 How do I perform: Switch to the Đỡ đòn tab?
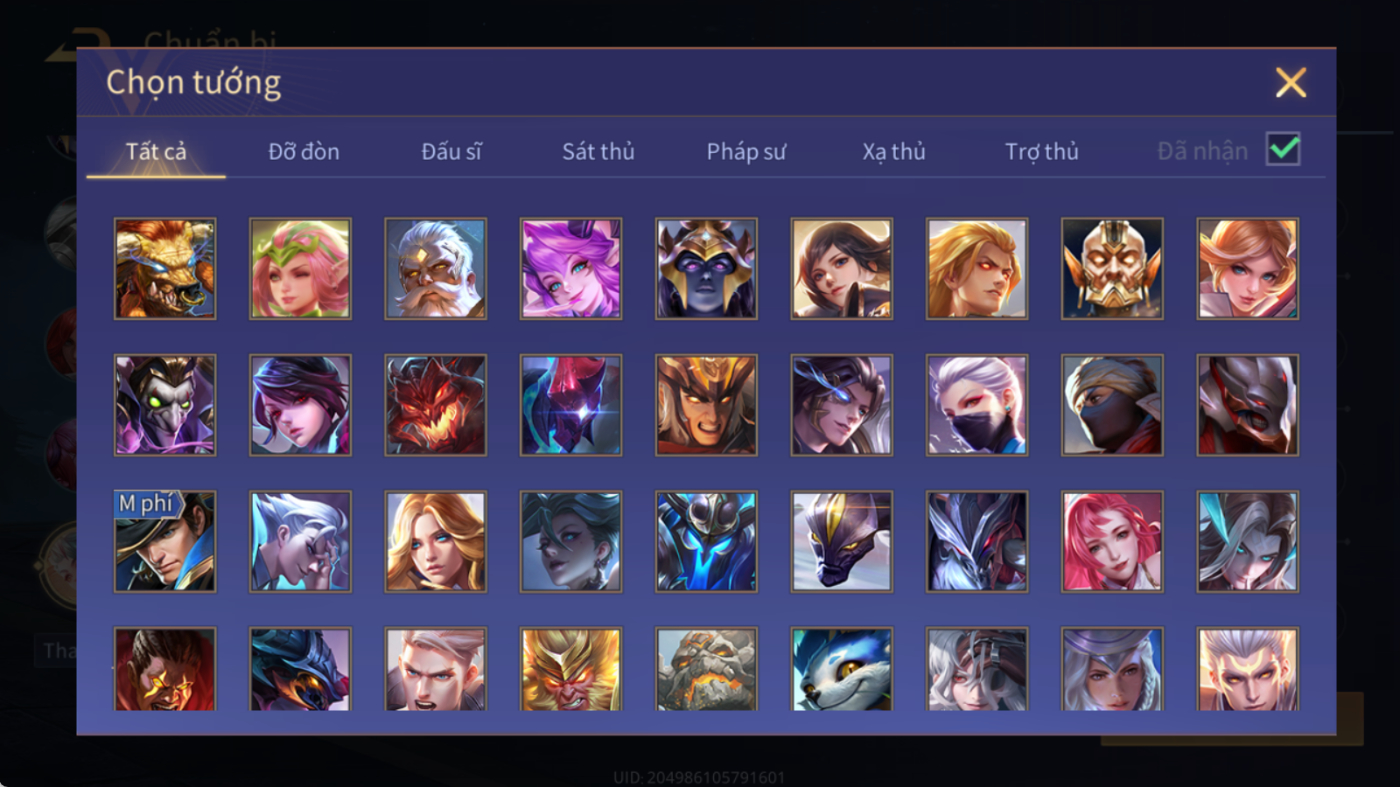point(304,151)
